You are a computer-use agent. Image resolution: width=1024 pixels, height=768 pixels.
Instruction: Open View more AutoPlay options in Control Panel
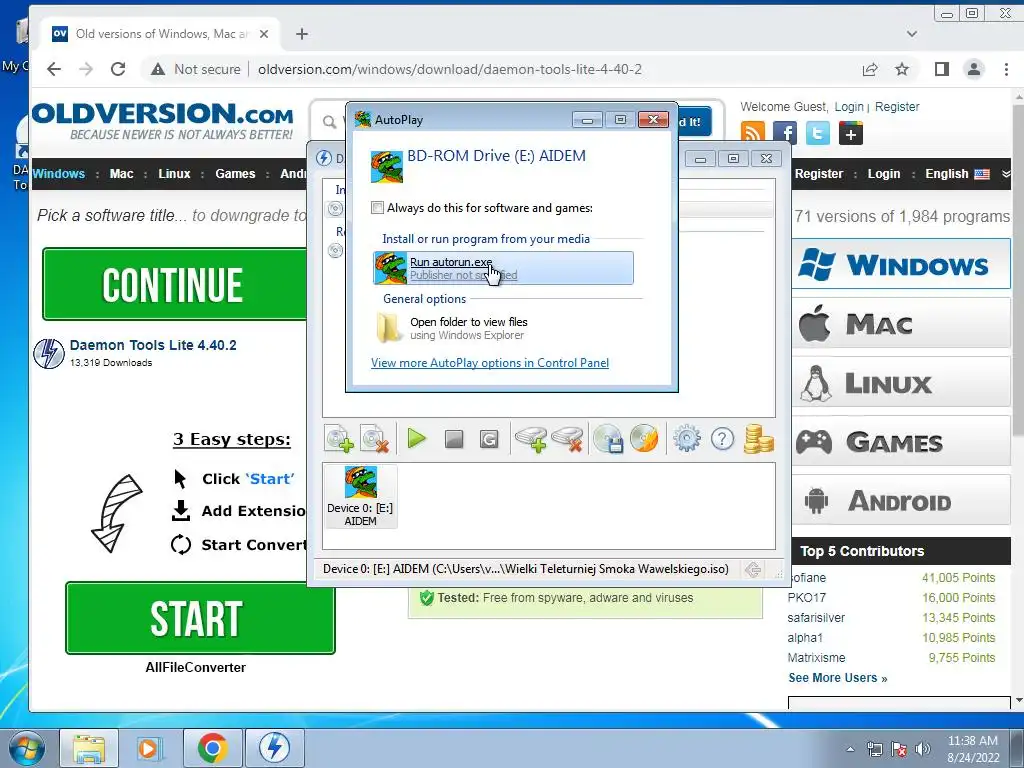coord(490,363)
